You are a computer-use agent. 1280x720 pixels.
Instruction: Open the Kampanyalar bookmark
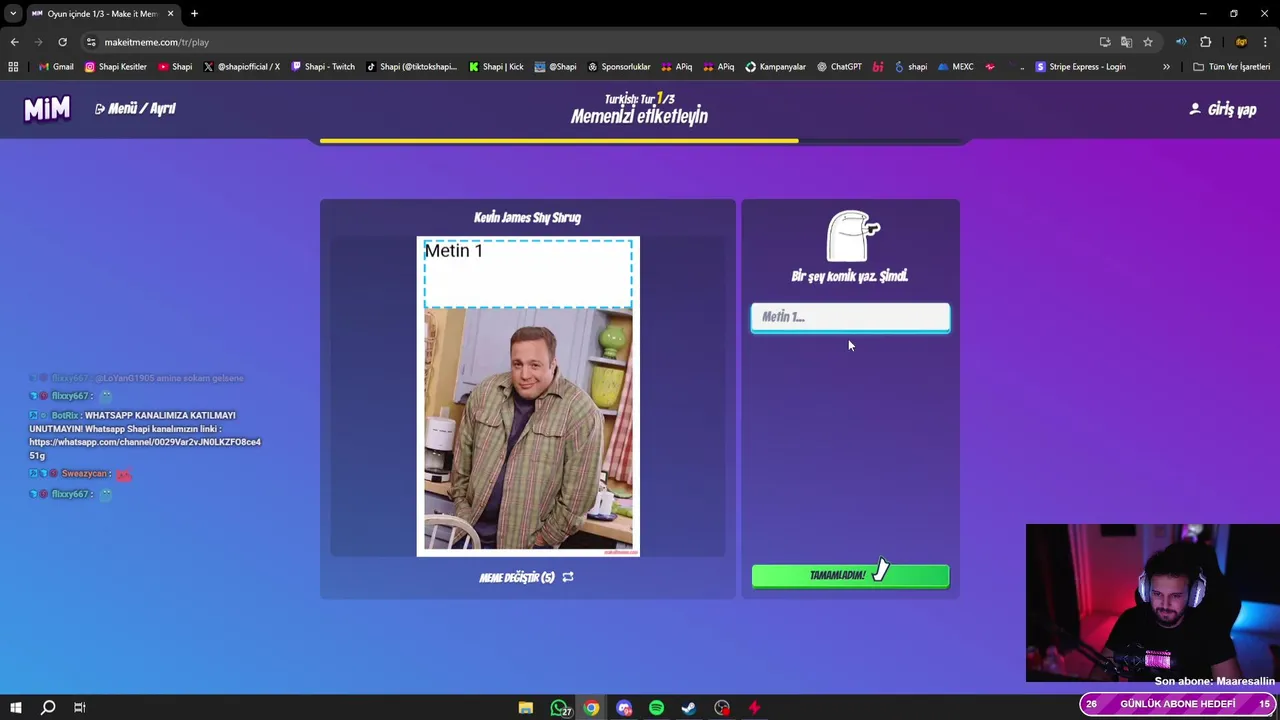pyautogui.click(x=776, y=67)
